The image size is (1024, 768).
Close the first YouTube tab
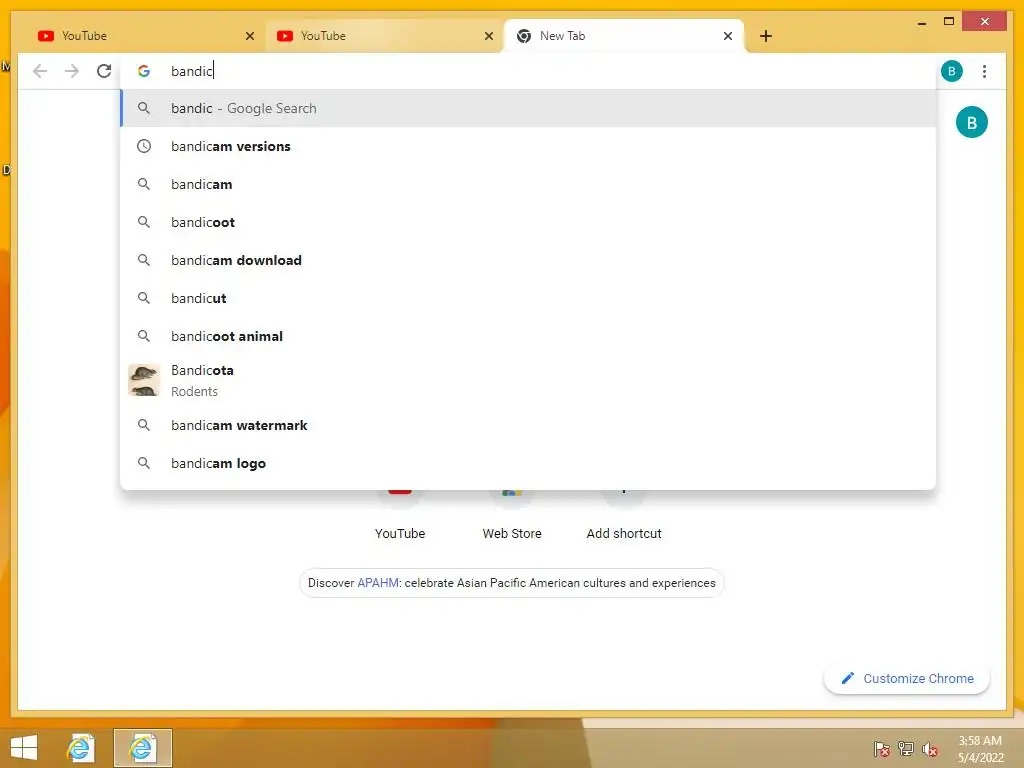(x=249, y=36)
